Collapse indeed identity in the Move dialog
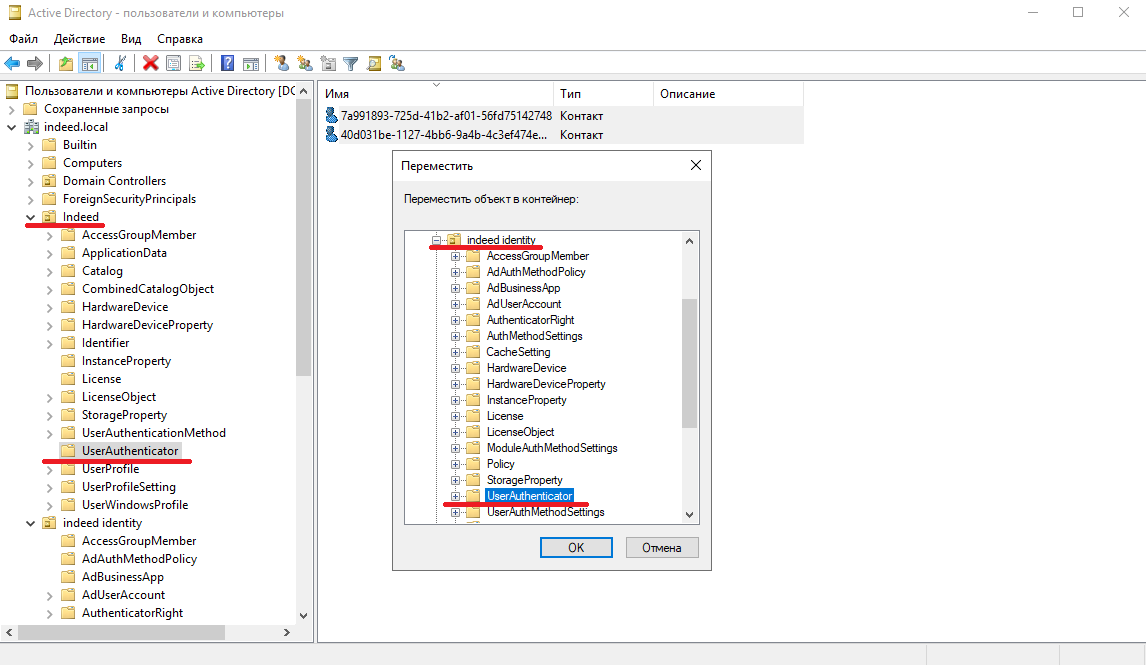 (x=436, y=240)
